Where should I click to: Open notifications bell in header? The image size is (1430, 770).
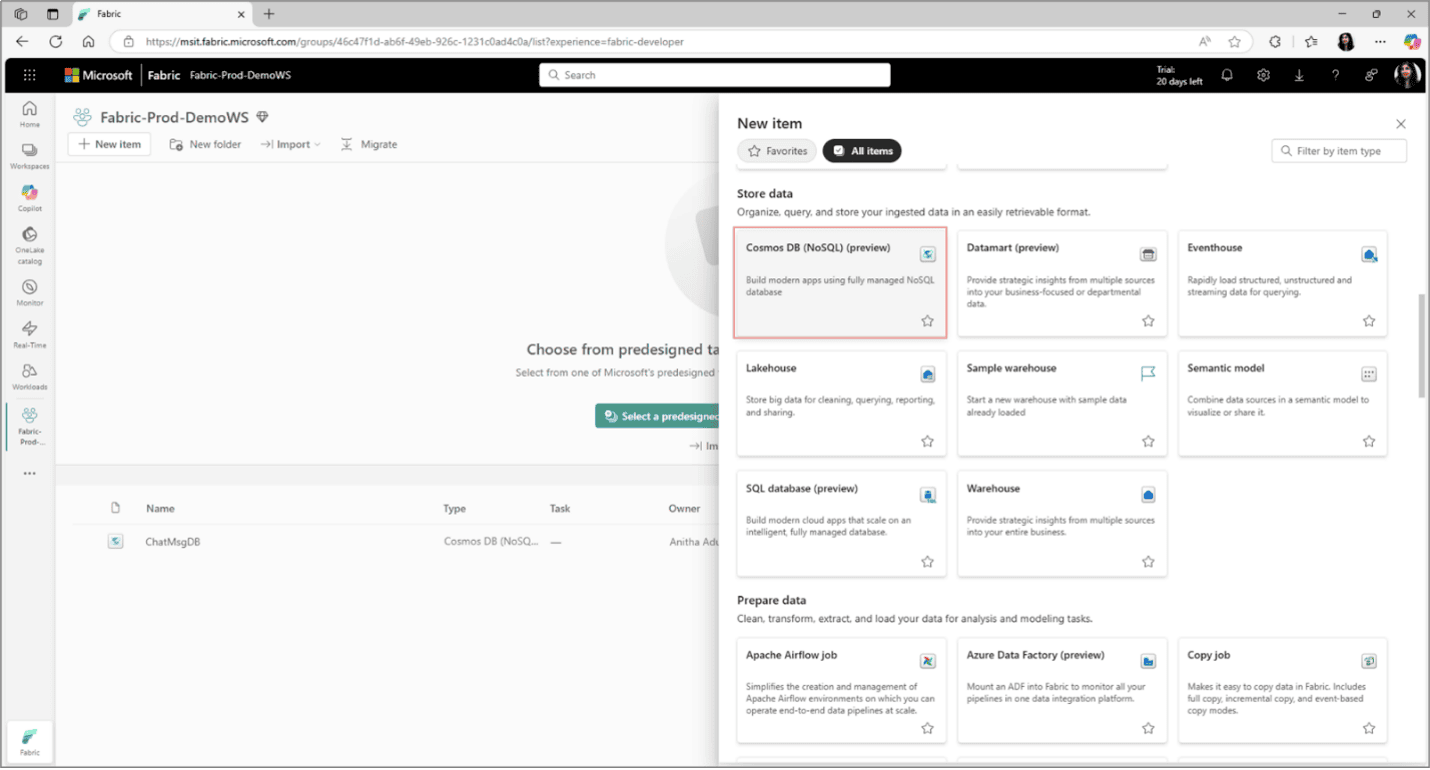(x=1227, y=75)
